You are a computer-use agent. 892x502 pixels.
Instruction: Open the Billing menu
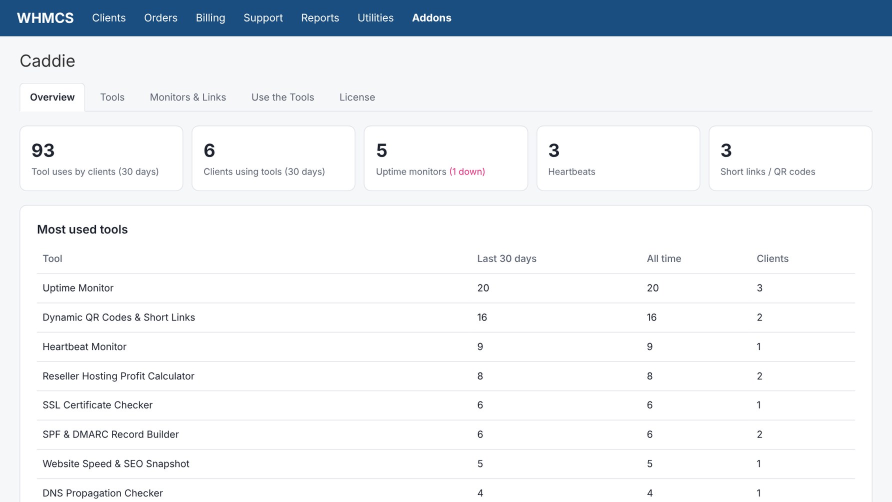(210, 18)
